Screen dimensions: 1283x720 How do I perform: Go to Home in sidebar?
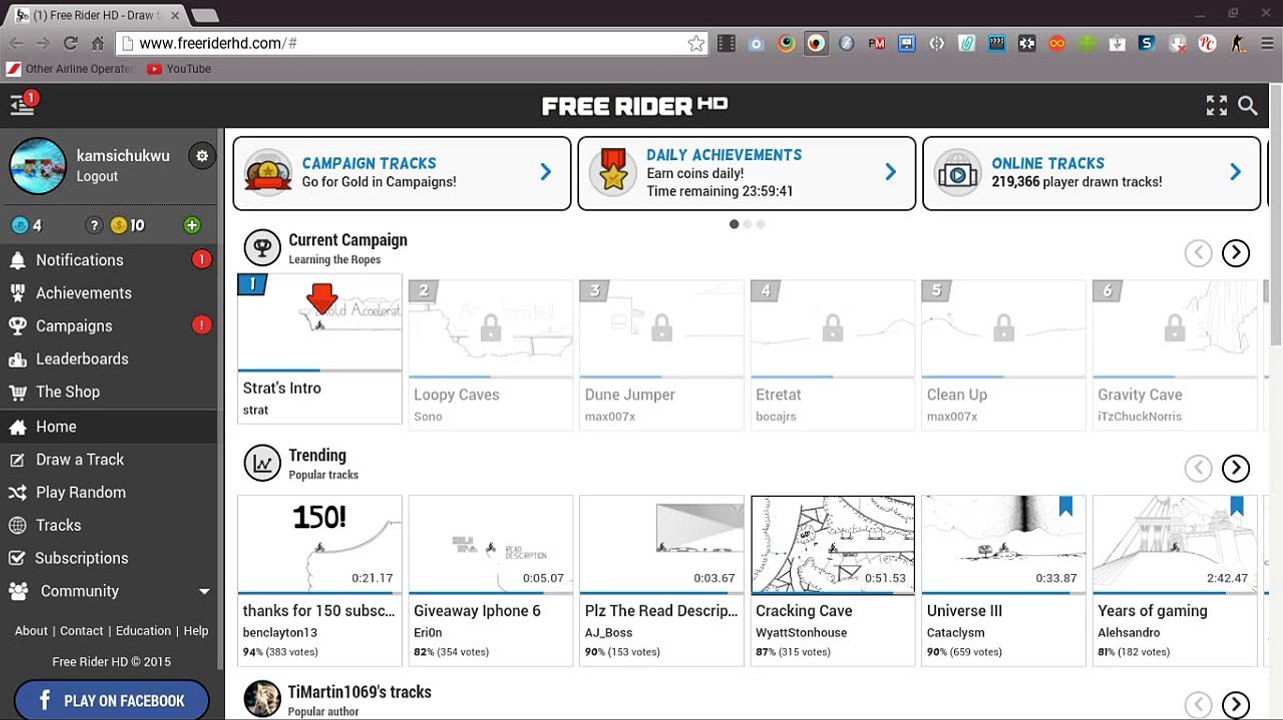pyautogui.click(x=109, y=427)
